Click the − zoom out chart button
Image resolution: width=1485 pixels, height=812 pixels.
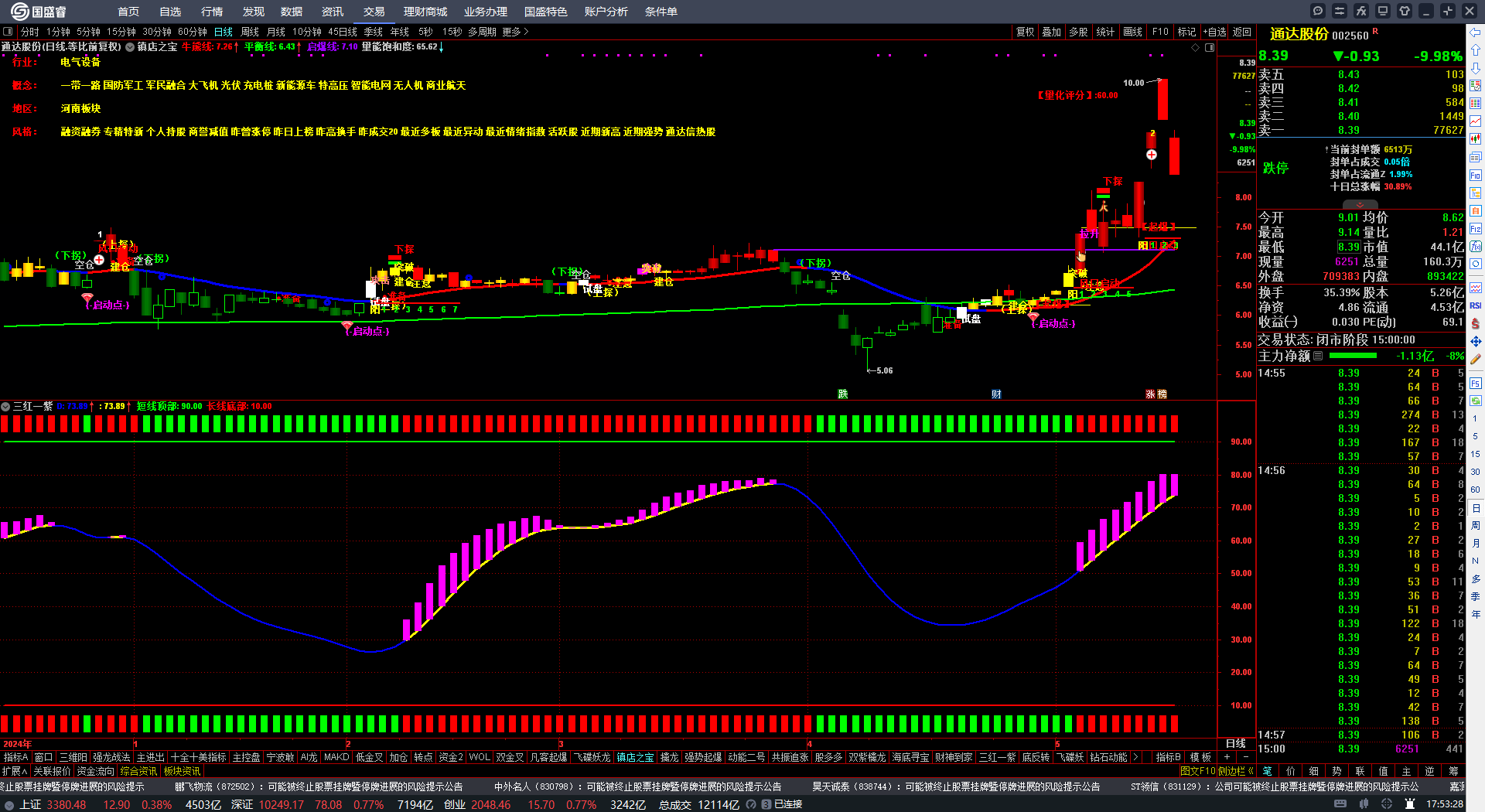(1245, 757)
